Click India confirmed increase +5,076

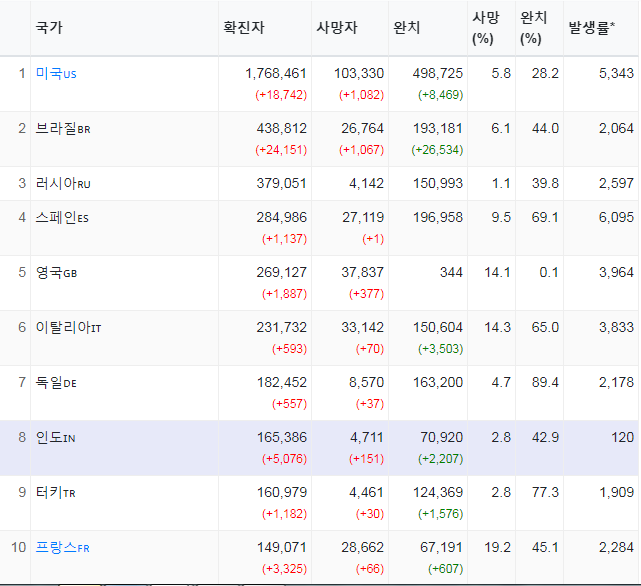[x=284, y=458]
